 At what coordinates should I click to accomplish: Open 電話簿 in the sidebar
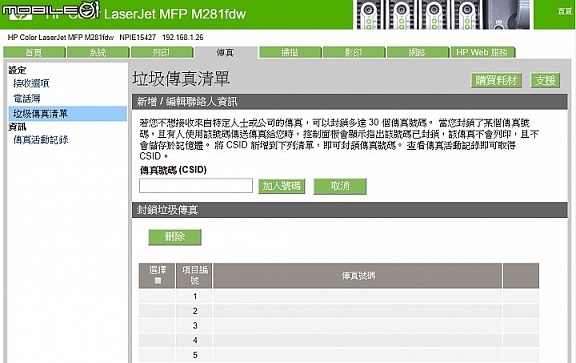coord(27,98)
